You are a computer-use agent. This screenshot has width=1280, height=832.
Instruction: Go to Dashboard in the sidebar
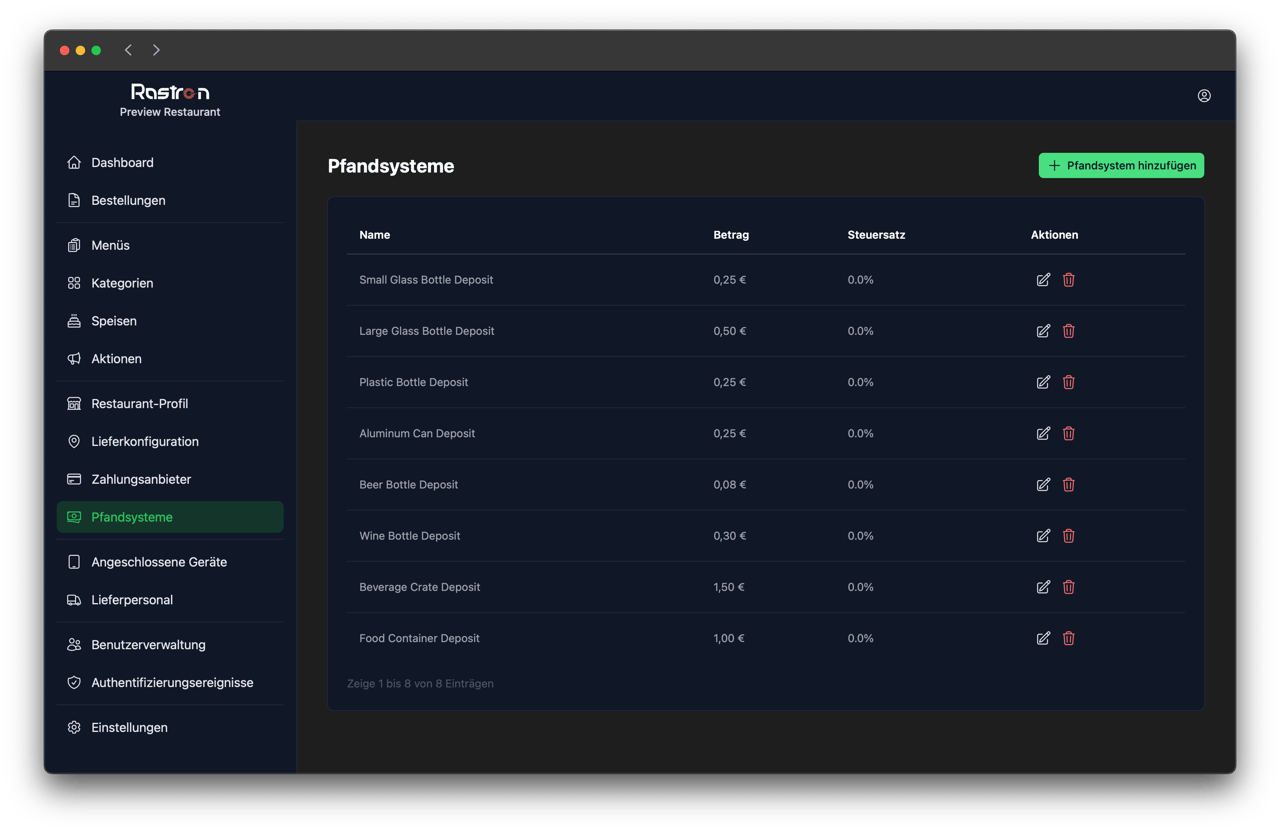click(122, 163)
